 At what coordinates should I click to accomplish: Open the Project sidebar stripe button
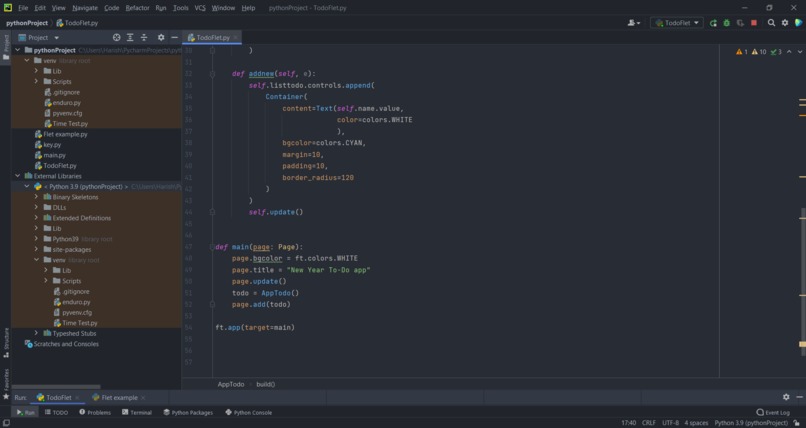(6, 48)
